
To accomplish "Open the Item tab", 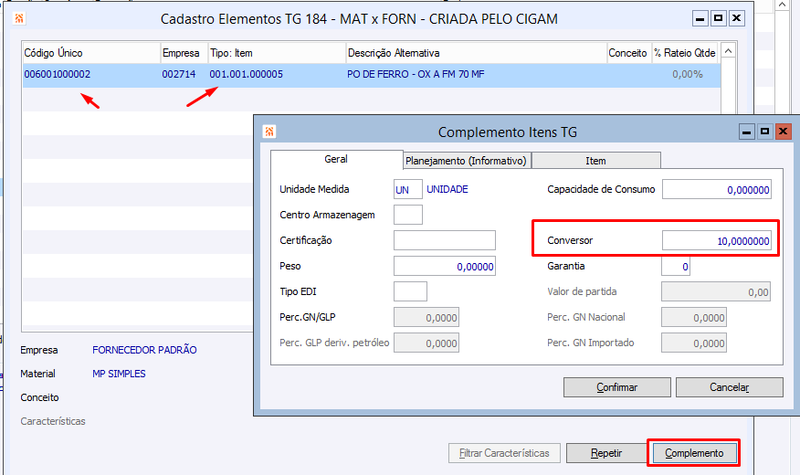I will pos(596,161).
